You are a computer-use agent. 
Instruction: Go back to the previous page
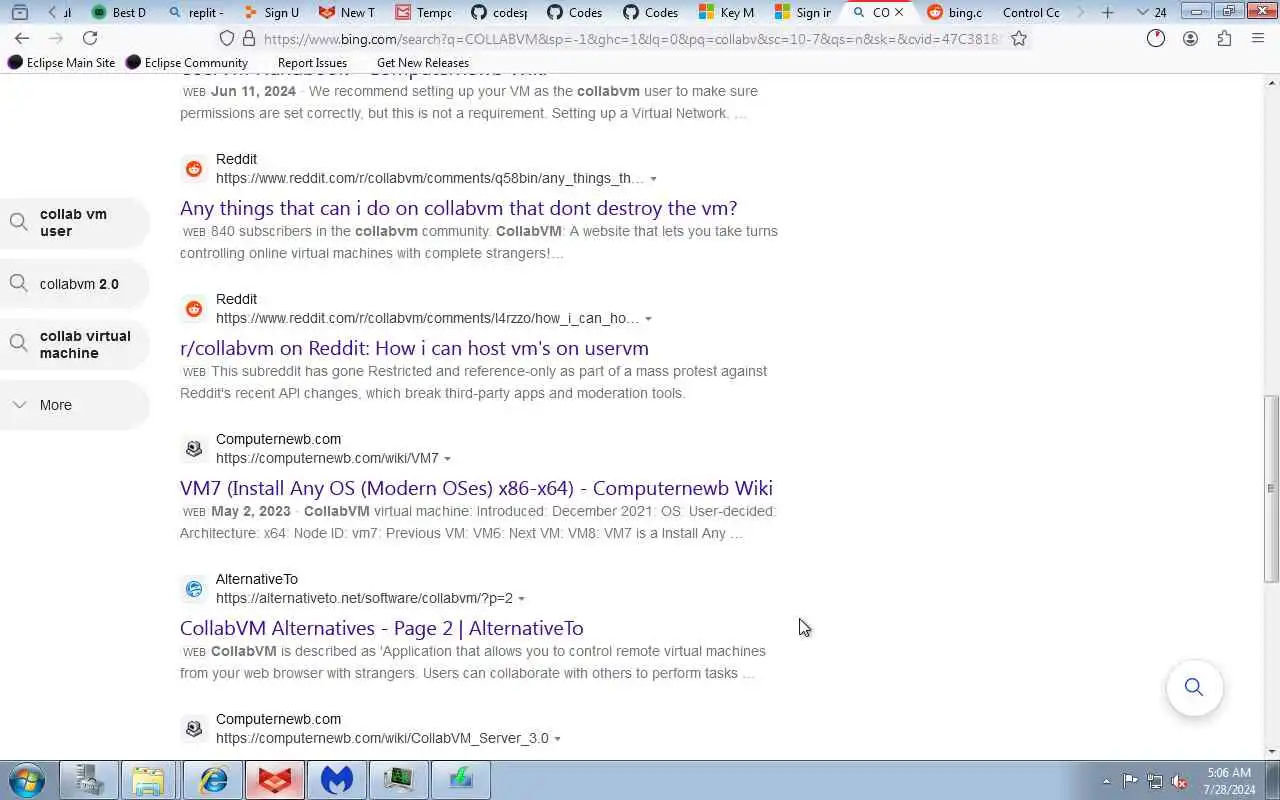(22, 38)
